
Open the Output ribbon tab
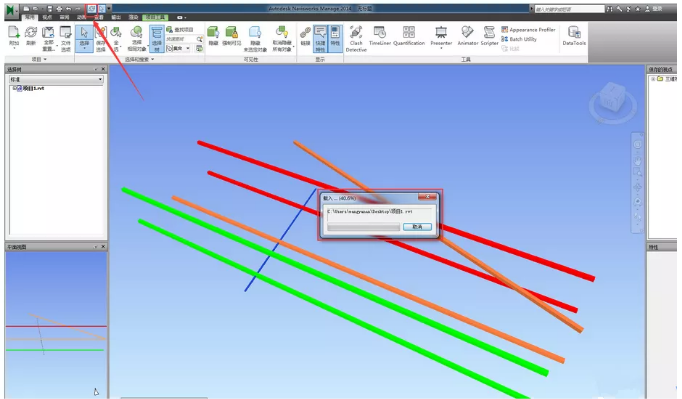point(116,17)
